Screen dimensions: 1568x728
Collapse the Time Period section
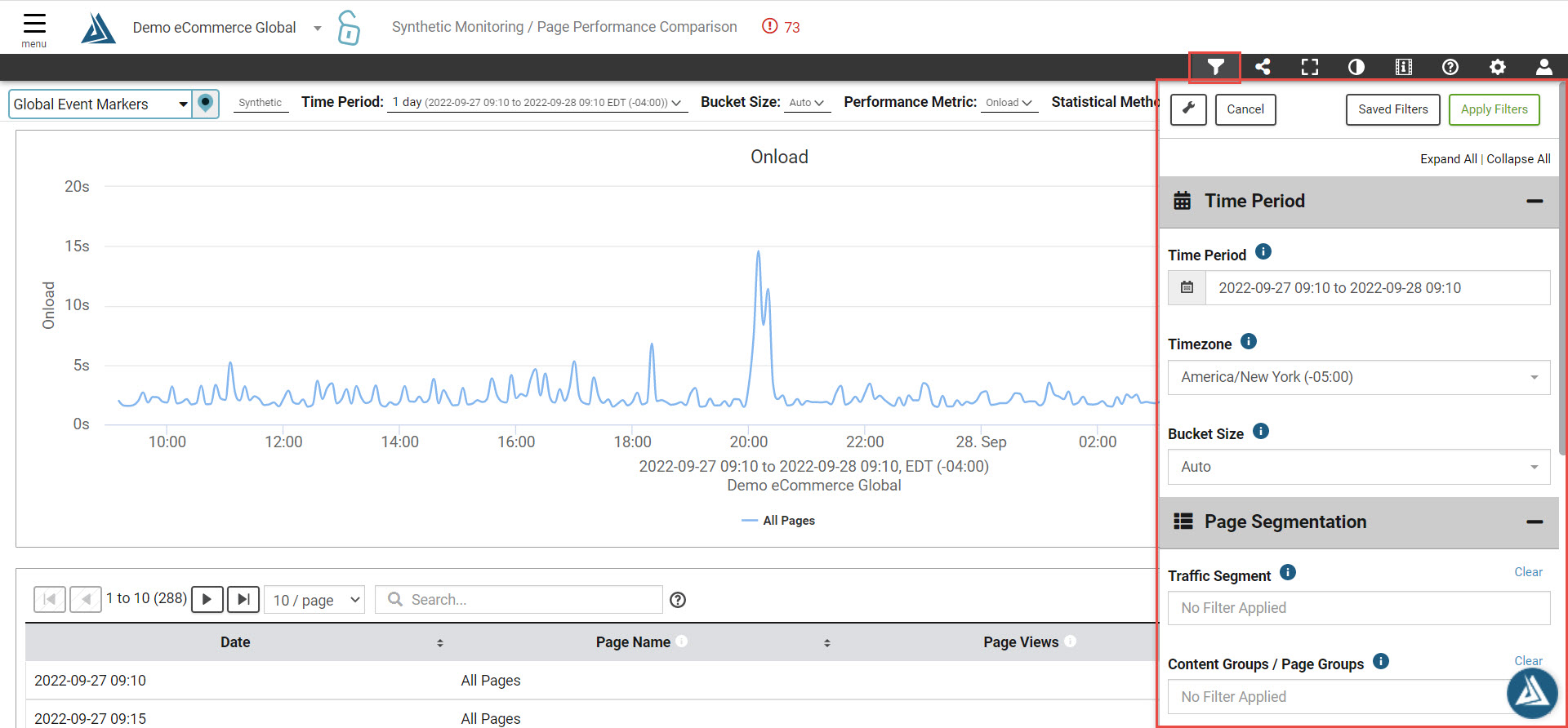click(x=1535, y=202)
